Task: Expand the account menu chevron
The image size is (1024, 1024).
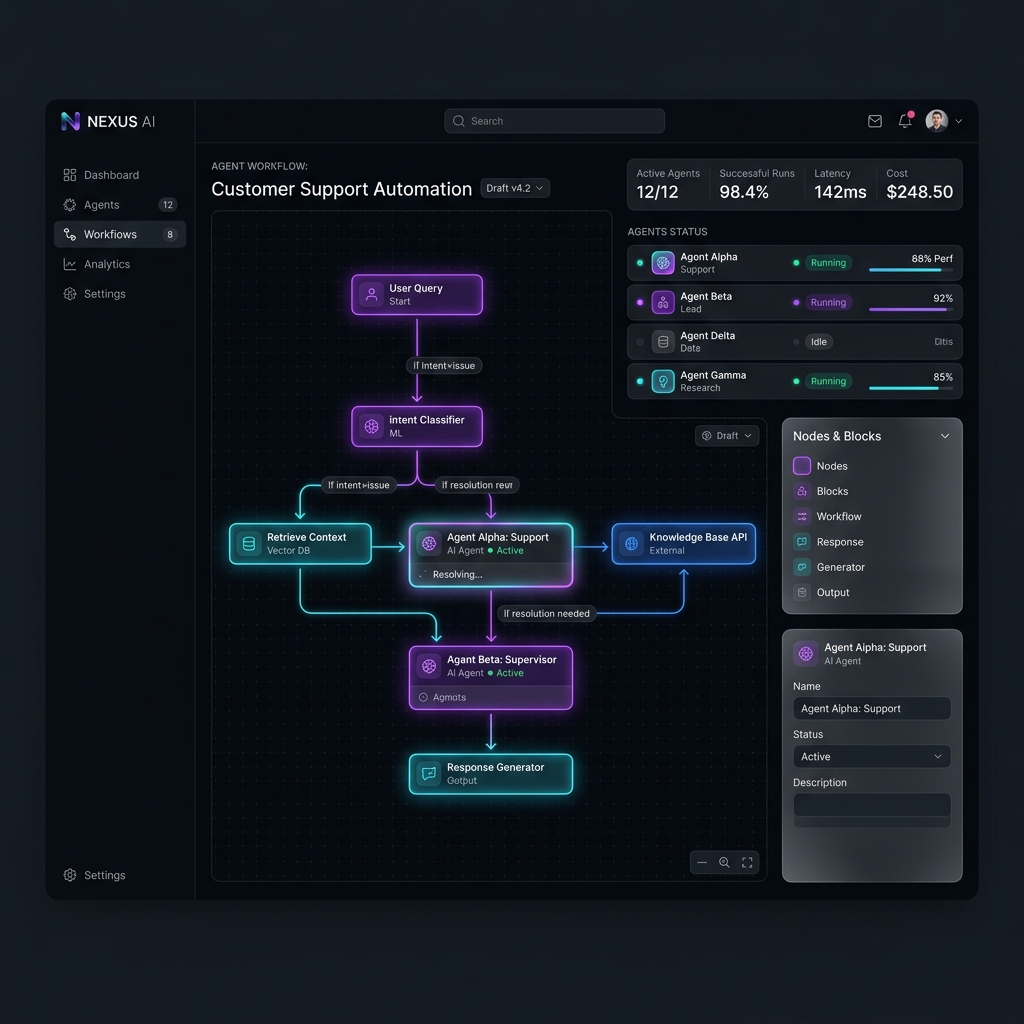Action: (959, 121)
